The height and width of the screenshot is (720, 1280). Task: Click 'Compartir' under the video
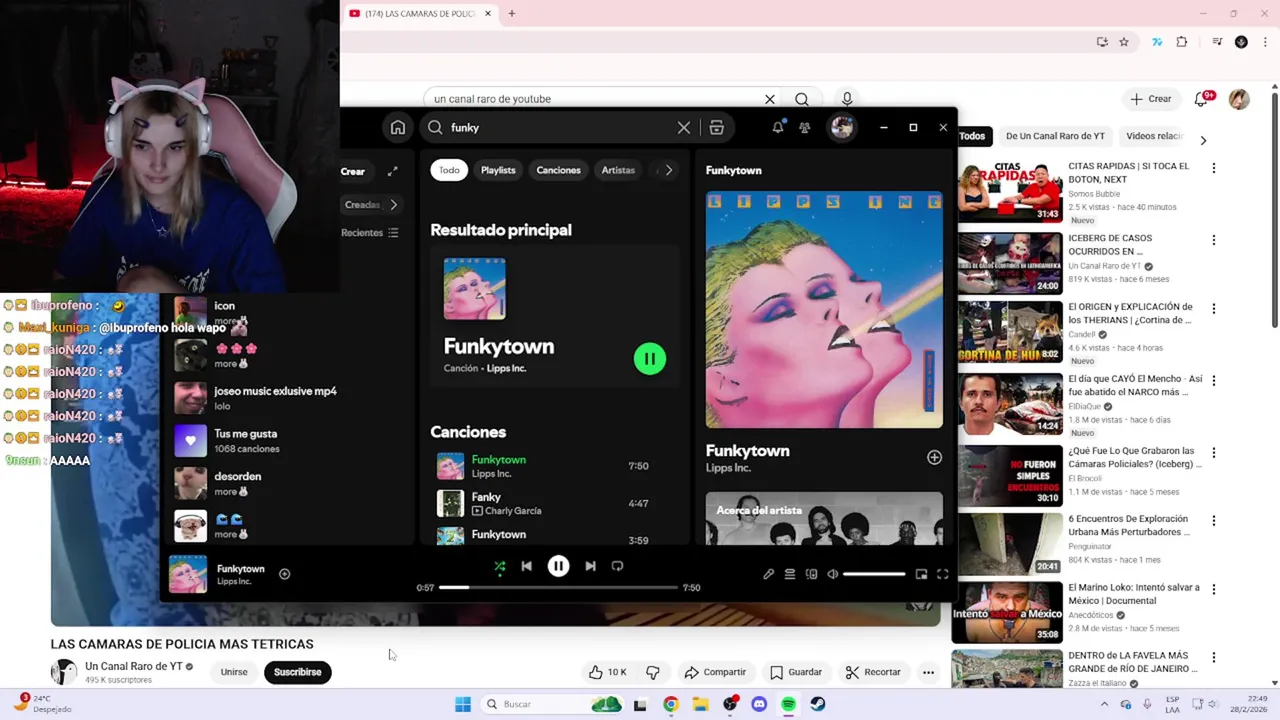tap(715, 672)
